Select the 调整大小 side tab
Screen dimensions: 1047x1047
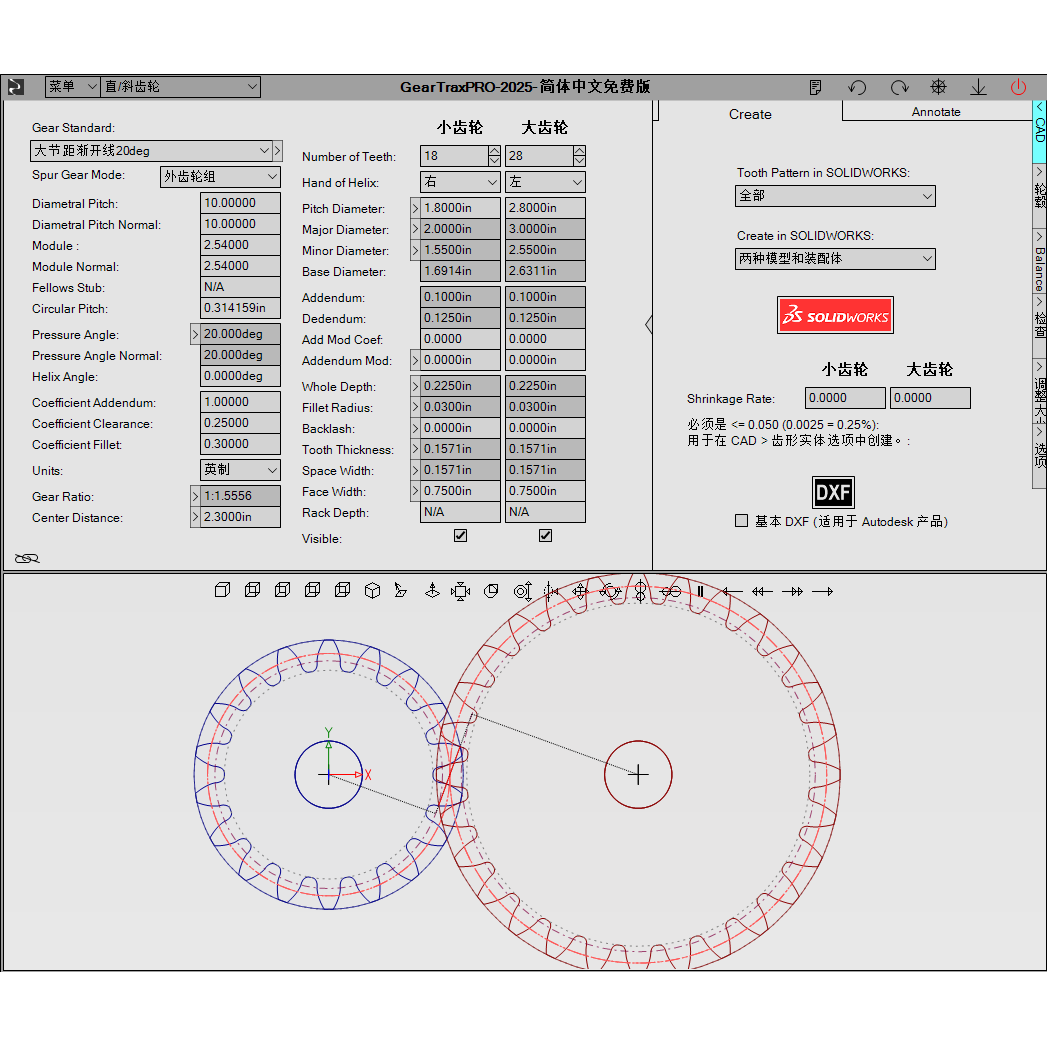(1040, 391)
